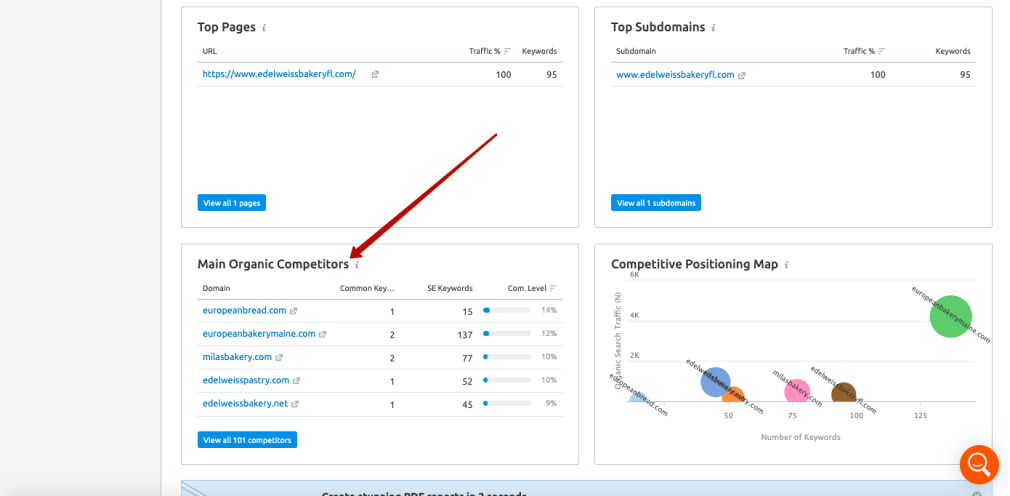Click View all 1 pages button
Screen dimensions: 1010x496
[x=232, y=203]
